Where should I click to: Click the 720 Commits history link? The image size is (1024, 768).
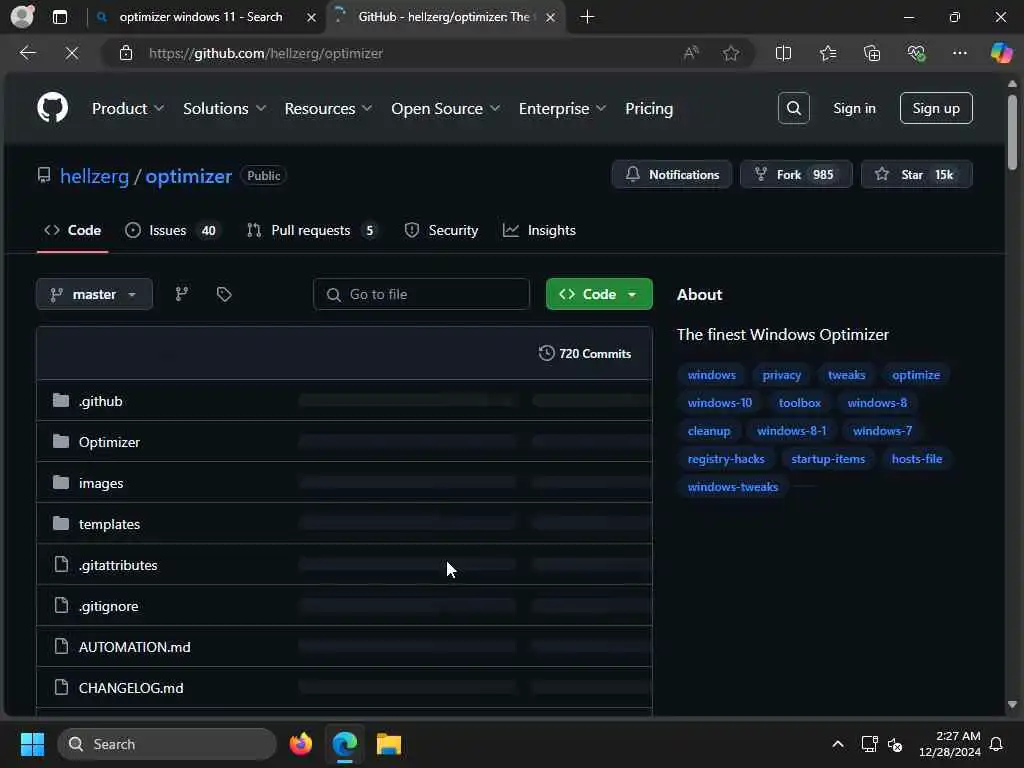click(584, 353)
